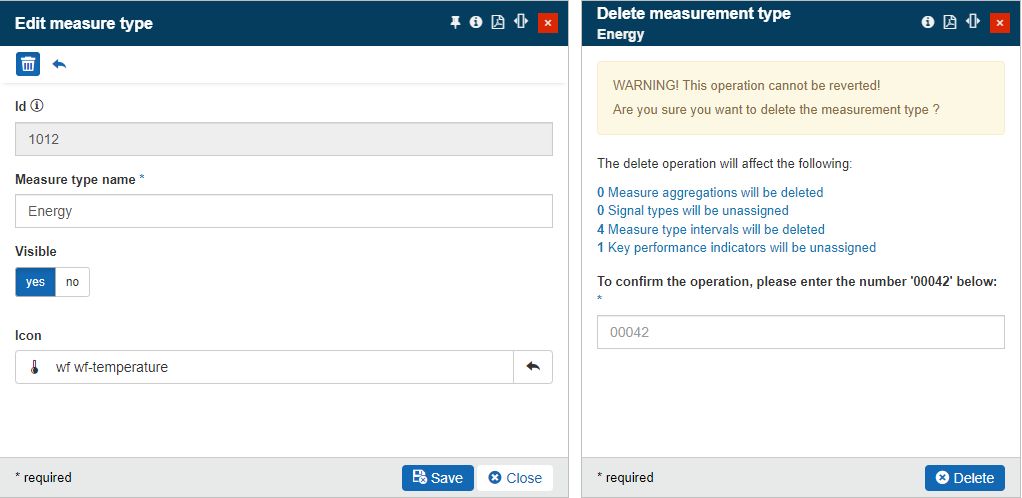Close the Delete measurement type panel
Viewport: 1022px width, 498px height.
[998, 22]
